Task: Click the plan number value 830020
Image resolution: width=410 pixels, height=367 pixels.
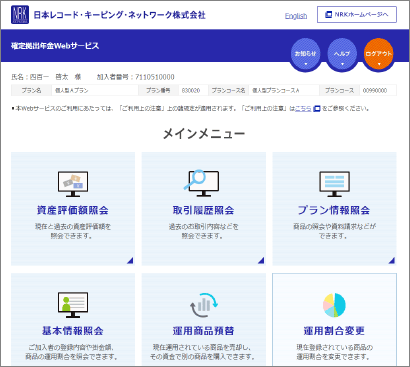Action: click(191, 90)
